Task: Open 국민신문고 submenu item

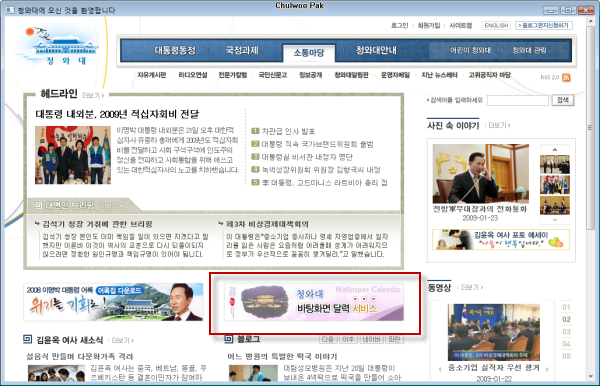Action: (x=273, y=75)
